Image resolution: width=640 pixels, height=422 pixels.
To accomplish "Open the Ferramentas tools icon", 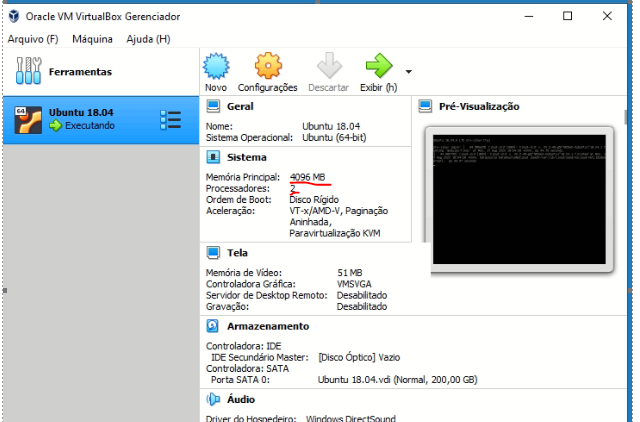I will pos(28,72).
